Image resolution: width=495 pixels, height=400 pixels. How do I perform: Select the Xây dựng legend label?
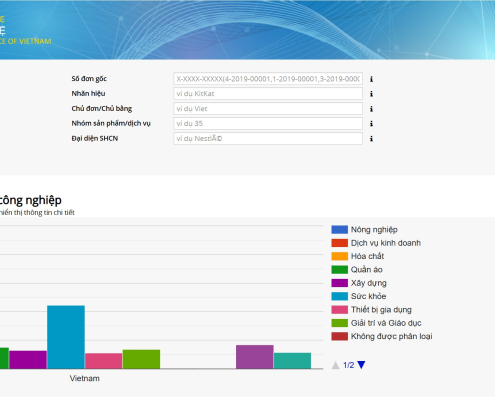369,283
